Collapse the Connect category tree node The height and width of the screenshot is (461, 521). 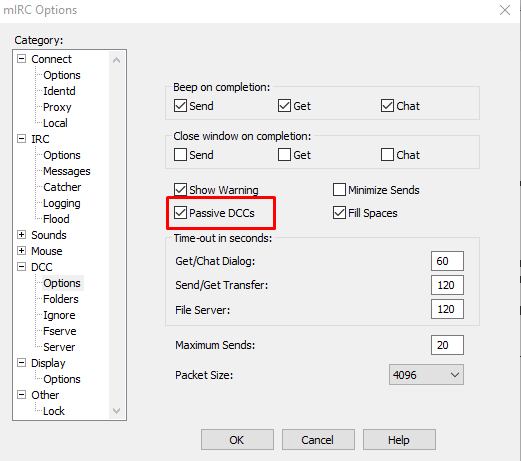click(x=21, y=59)
